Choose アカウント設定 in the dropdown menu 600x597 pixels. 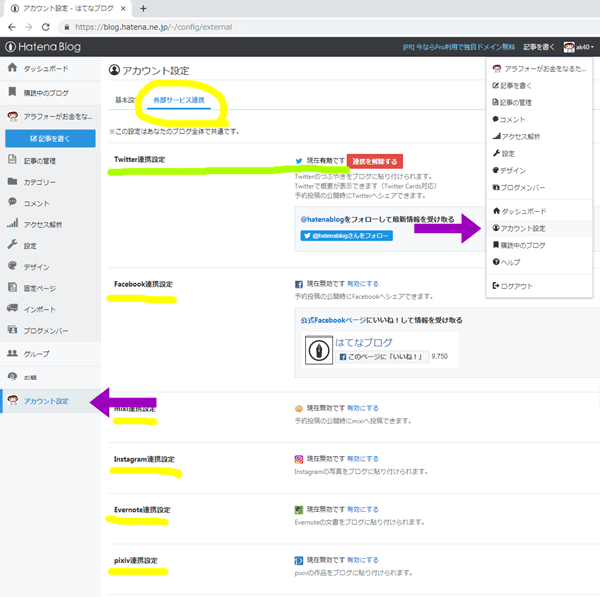(x=539, y=228)
